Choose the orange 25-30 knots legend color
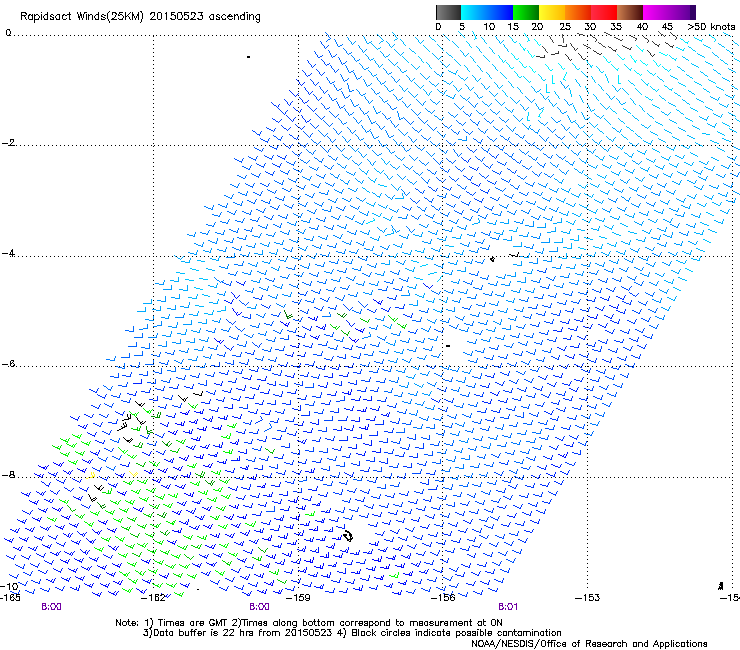Image resolution: width=740 pixels, height=650 pixels. [578, 12]
